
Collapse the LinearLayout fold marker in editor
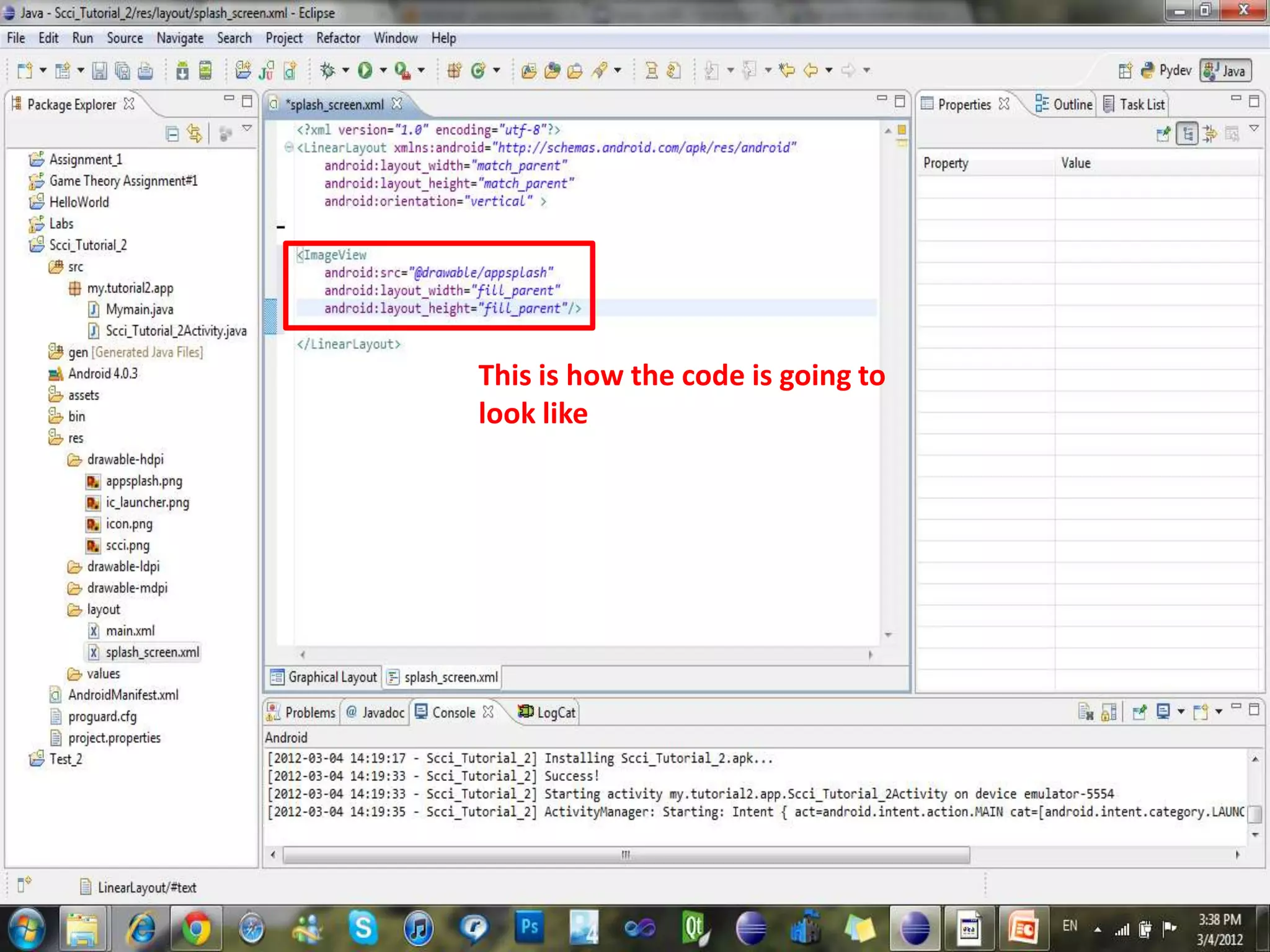(288, 148)
